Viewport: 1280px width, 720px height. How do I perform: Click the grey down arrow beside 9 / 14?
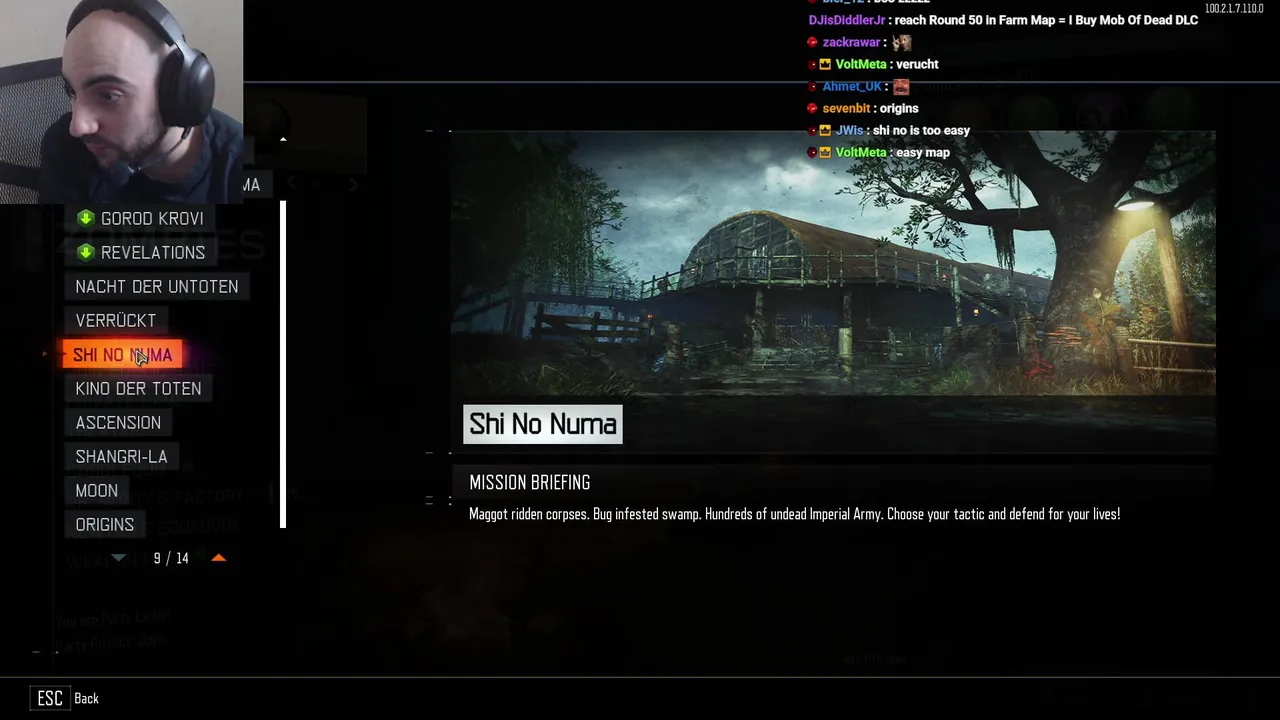[x=118, y=558]
